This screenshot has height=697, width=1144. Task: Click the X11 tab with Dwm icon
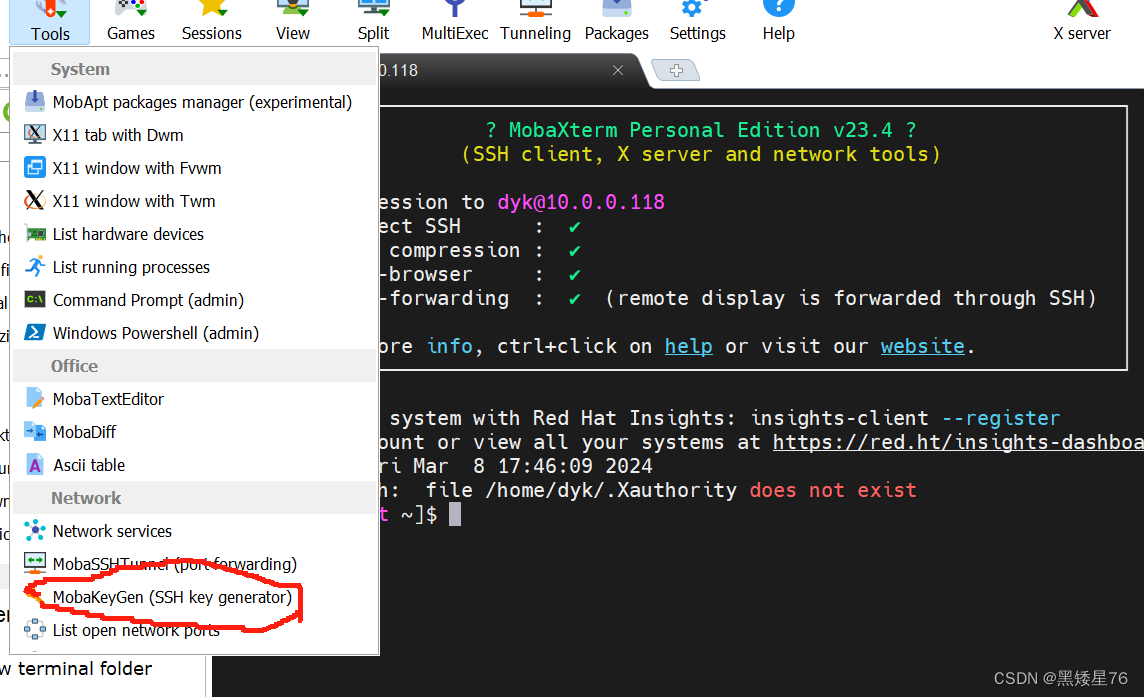click(35, 135)
